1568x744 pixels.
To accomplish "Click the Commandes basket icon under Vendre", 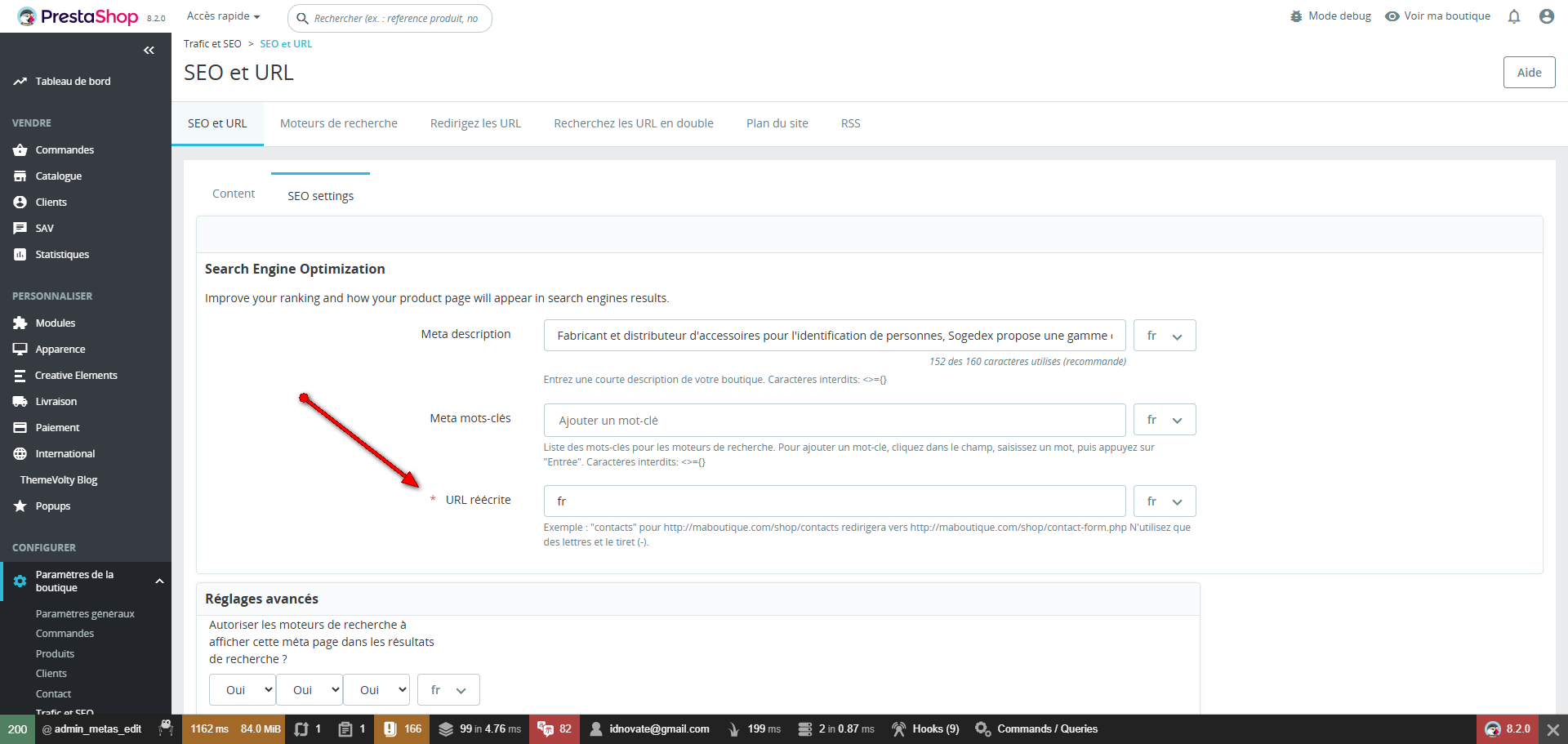I will (x=20, y=150).
